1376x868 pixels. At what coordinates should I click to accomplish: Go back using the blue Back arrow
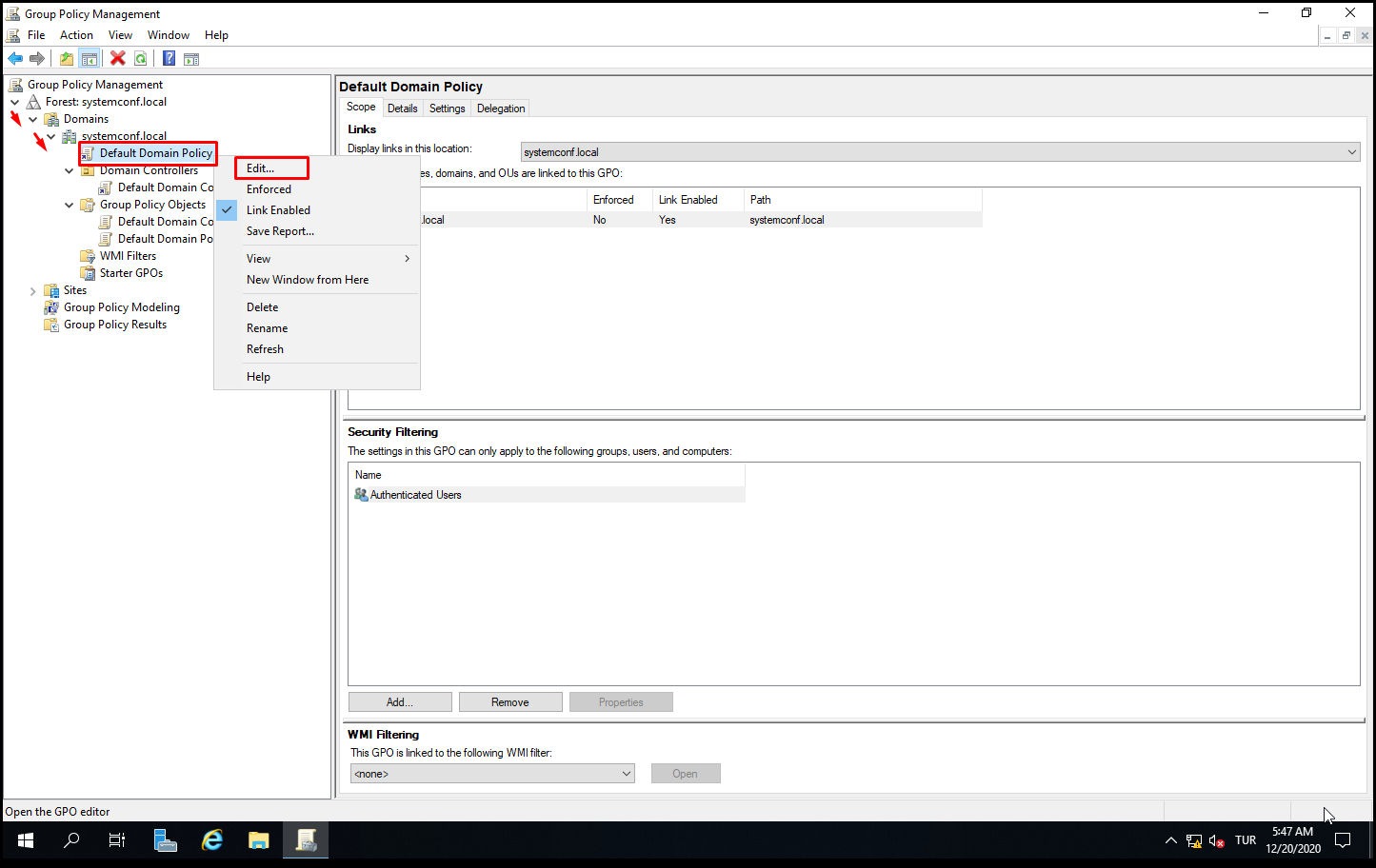[x=15, y=59]
